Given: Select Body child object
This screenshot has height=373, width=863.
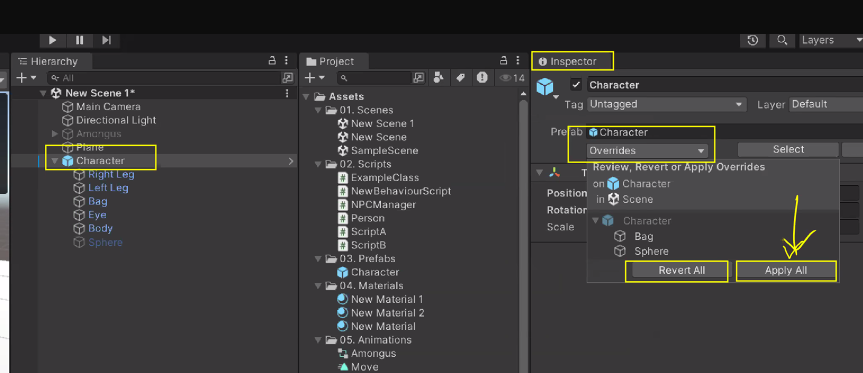Looking at the screenshot, I should [100, 228].
